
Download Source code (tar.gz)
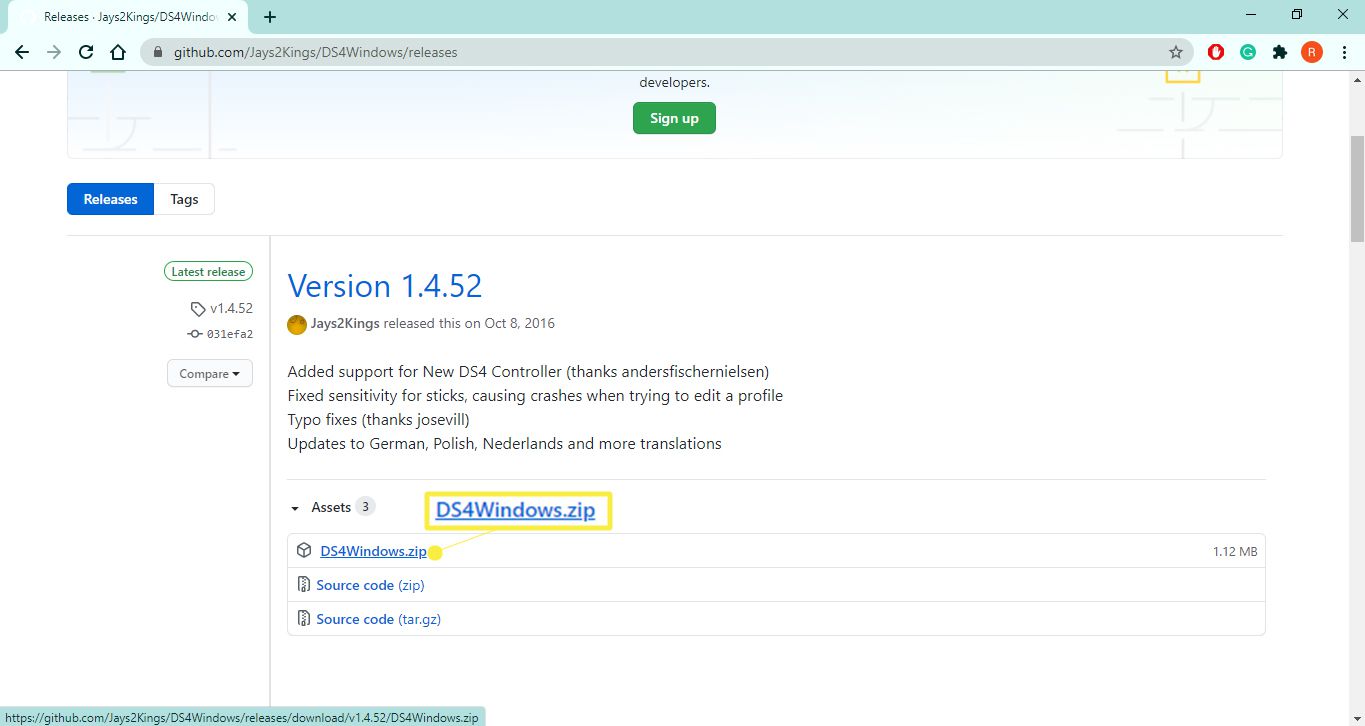click(x=378, y=619)
